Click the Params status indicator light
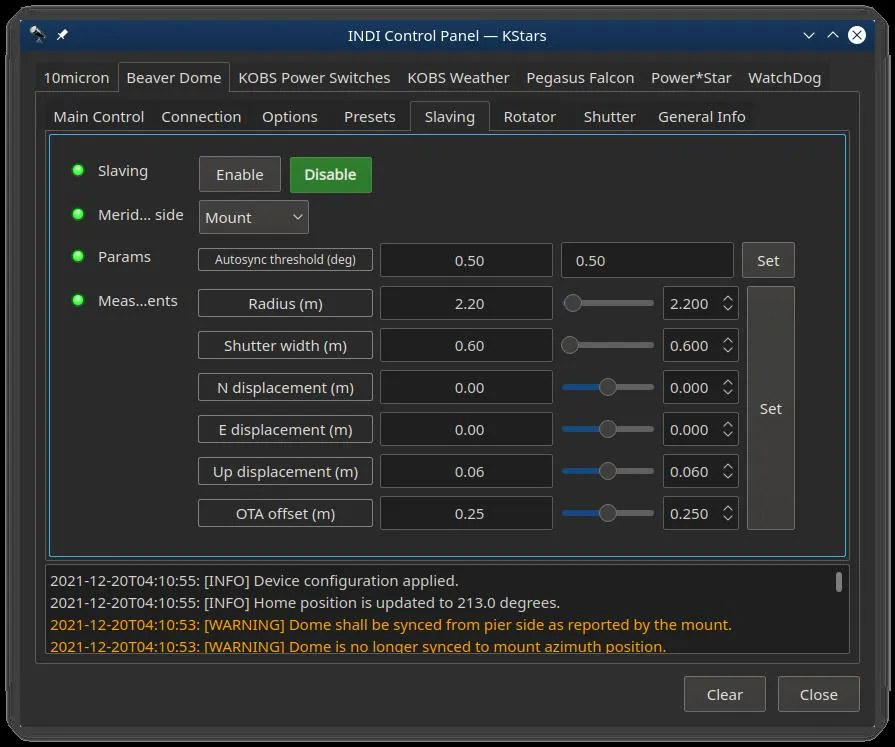895x747 pixels. (x=78, y=256)
